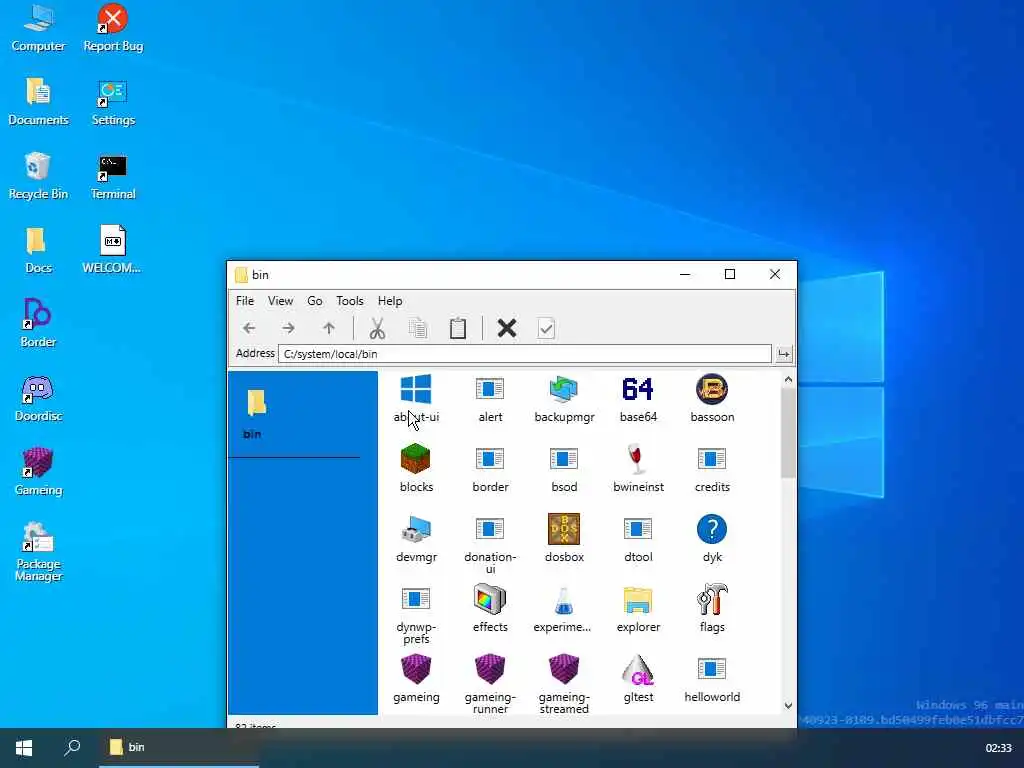Select the dtool icon
This screenshot has height=768, width=1024.
[x=638, y=530]
